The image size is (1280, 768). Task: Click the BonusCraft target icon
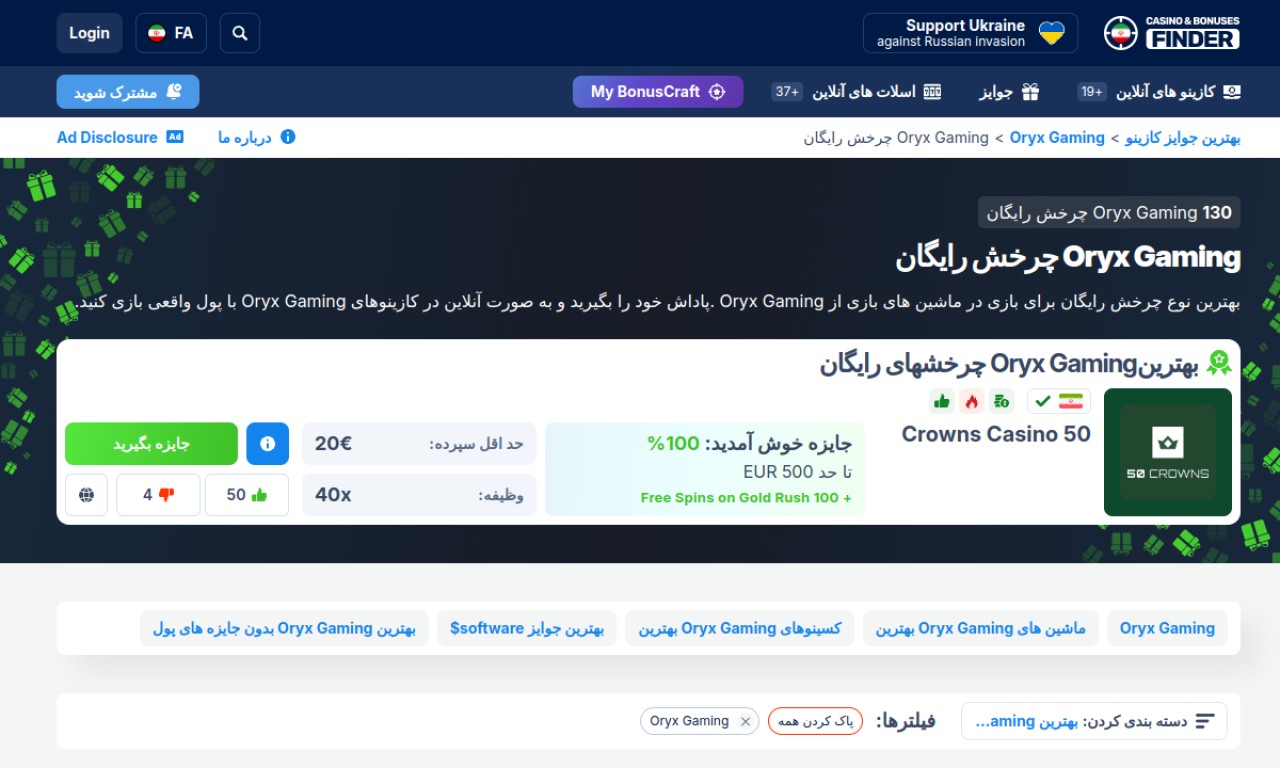tap(717, 92)
